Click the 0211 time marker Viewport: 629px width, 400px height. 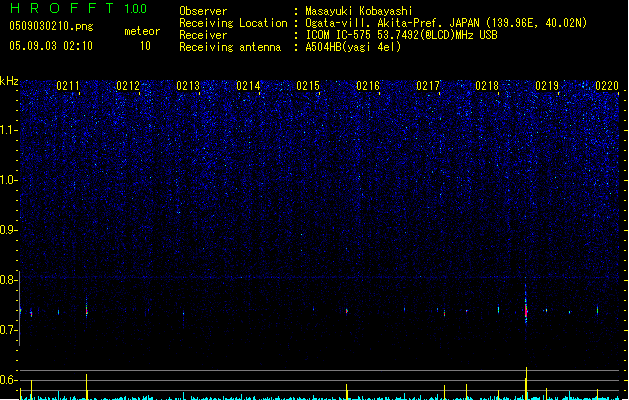click(x=68, y=86)
